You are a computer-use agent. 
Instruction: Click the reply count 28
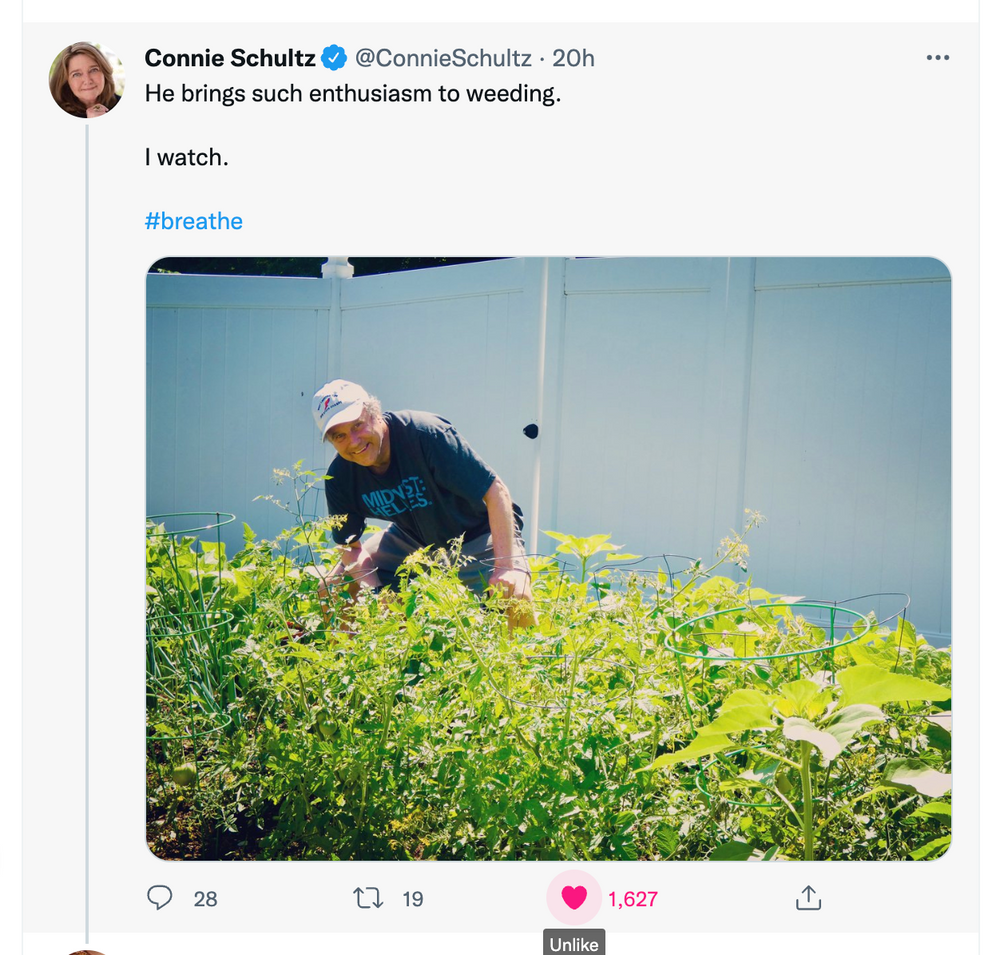tap(205, 899)
